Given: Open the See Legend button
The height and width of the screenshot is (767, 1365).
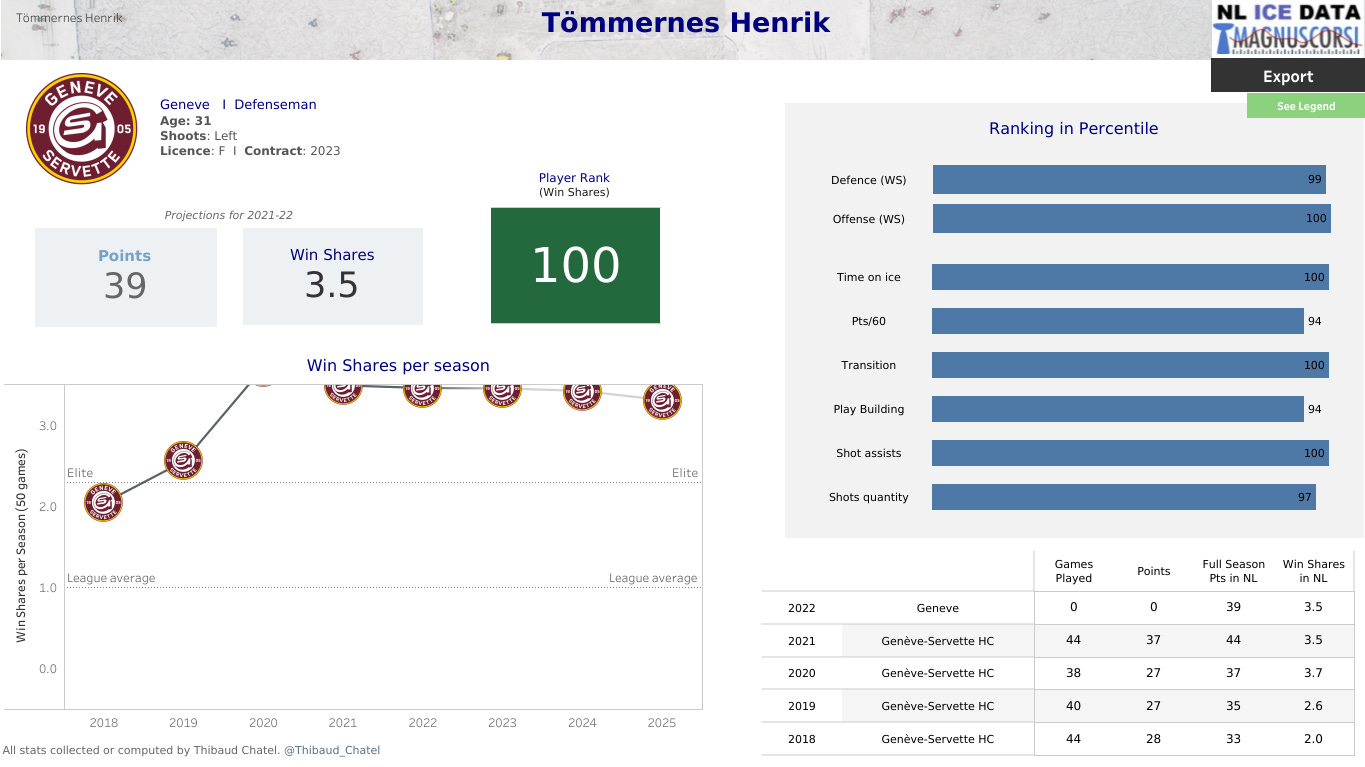Looking at the screenshot, I should coord(1305,106).
